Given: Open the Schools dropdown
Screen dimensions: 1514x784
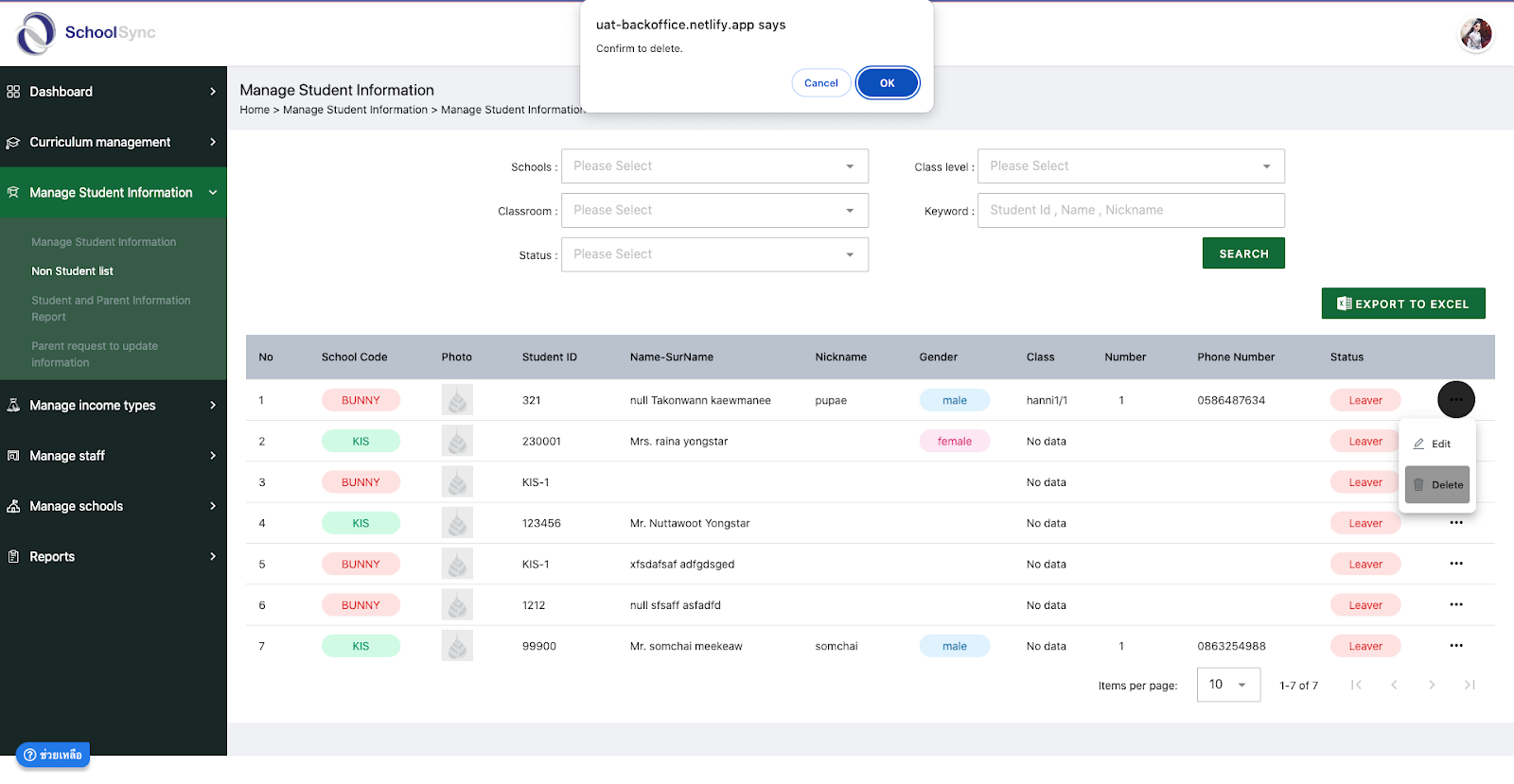Looking at the screenshot, I should (x=714, y=166).
